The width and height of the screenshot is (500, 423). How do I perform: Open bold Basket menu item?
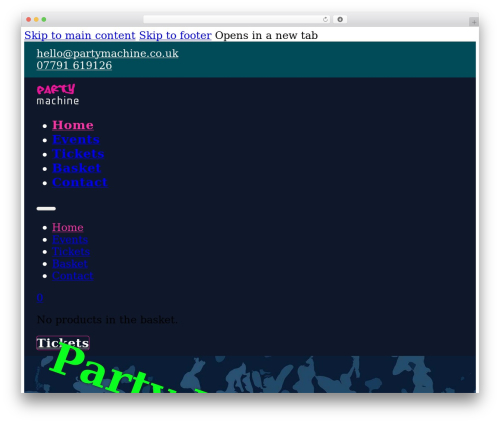click(76, 168)
